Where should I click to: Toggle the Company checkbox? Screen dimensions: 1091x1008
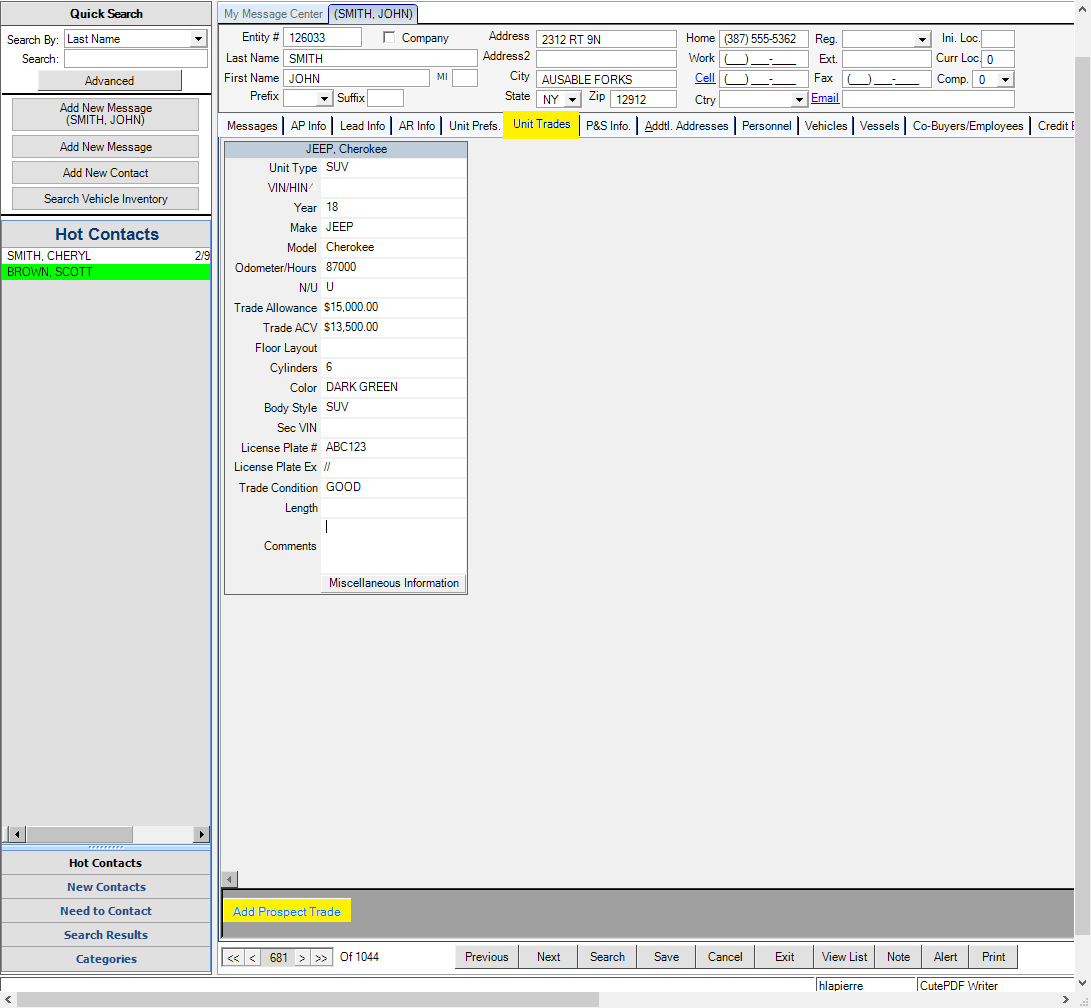(x=390, y=38)
